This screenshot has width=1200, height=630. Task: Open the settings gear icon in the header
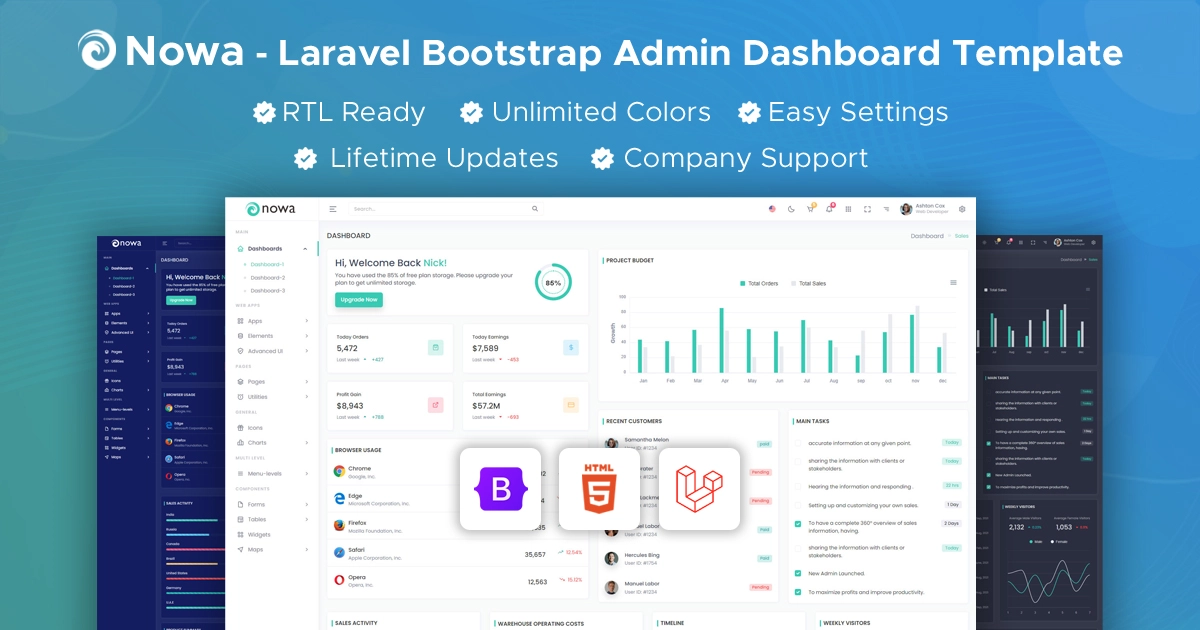point(962,209)
